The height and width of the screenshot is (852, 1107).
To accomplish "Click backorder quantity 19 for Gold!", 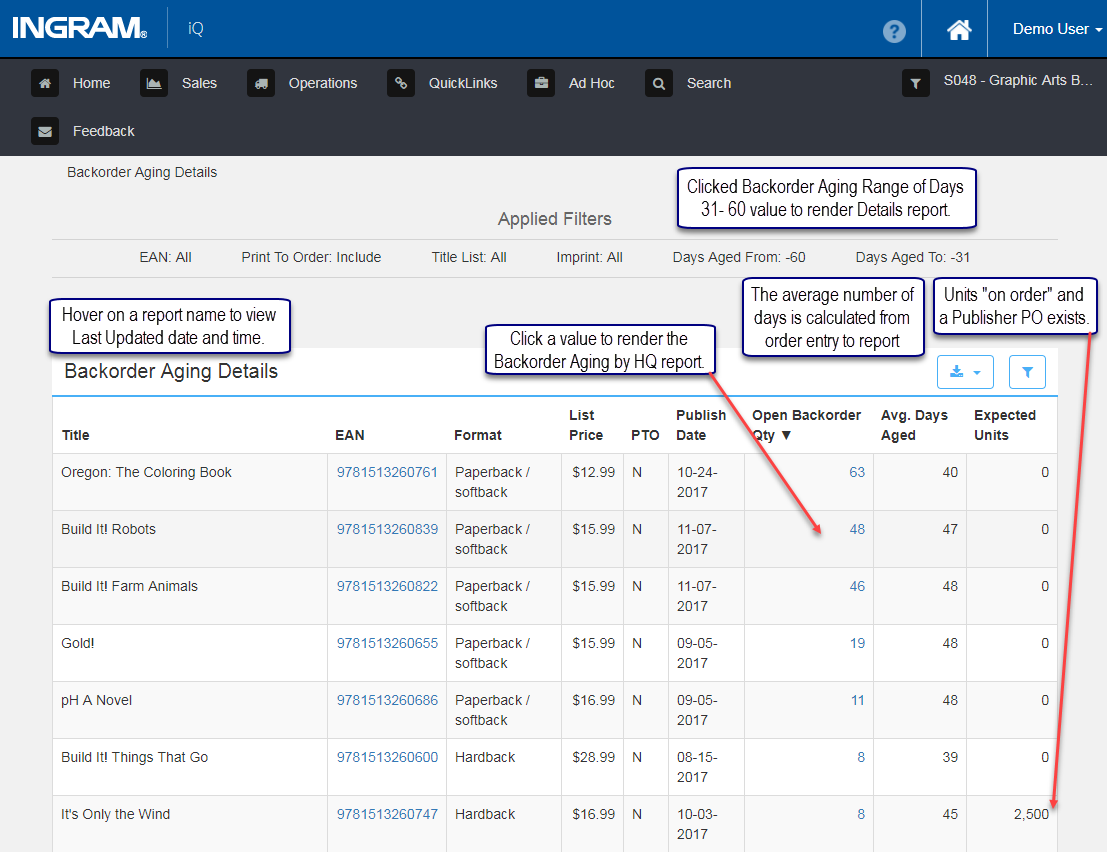I will tap(857, 643).
